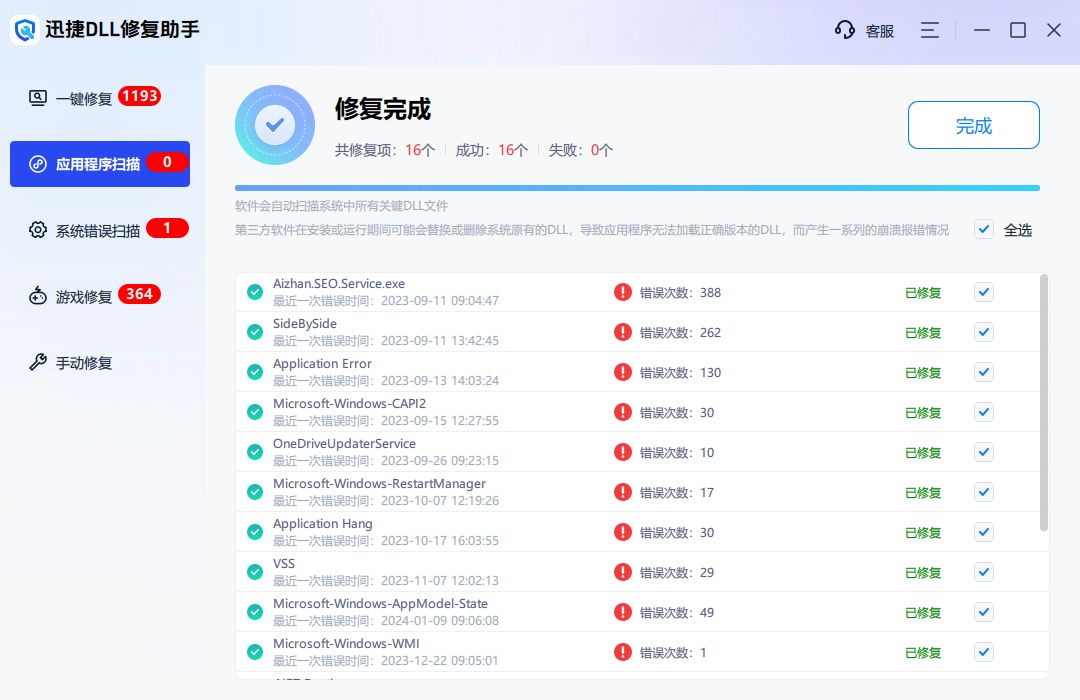Click the red error icon for Application Error

[623, 372]
